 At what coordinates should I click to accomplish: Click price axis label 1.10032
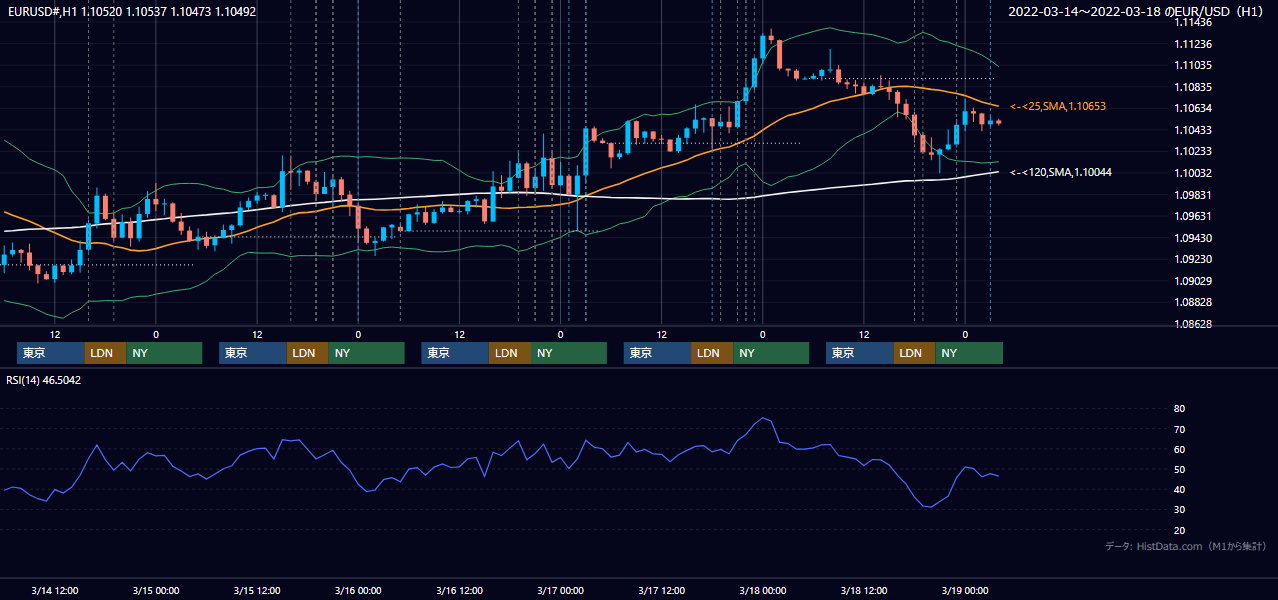[1193, 173]
